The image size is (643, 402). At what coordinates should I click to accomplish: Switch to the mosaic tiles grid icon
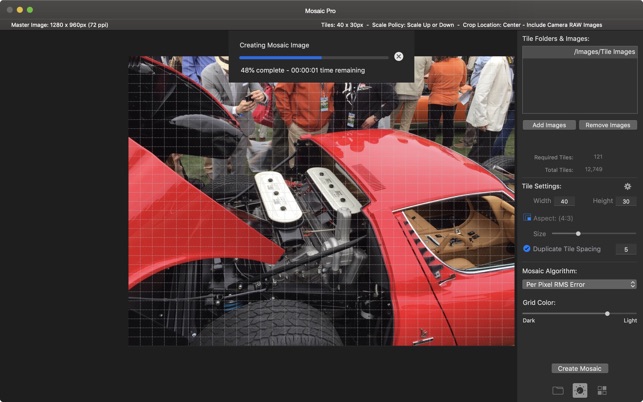pyautogui.click(x=602, y=390)
